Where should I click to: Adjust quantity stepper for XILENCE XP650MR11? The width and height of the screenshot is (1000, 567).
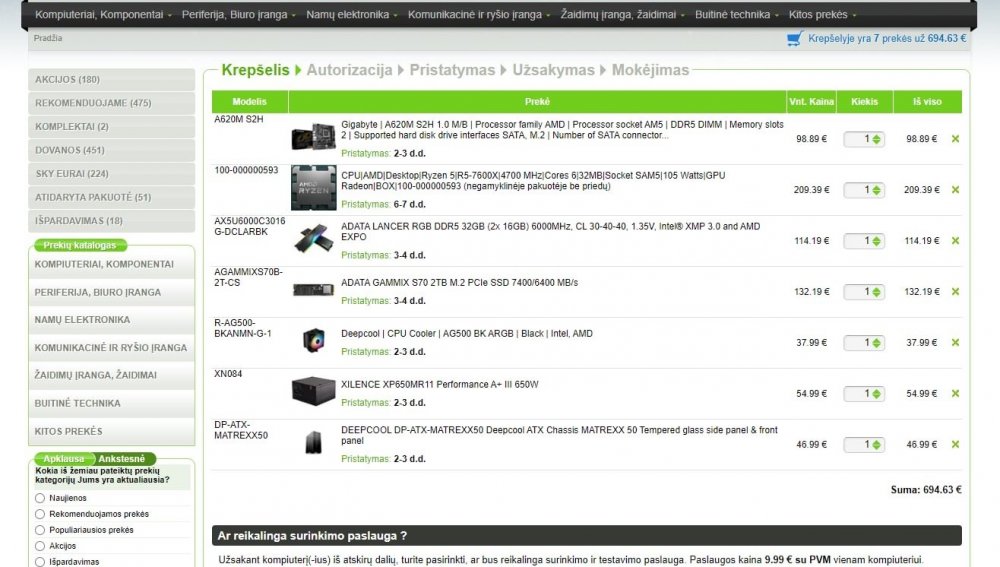tap(876, 394)
